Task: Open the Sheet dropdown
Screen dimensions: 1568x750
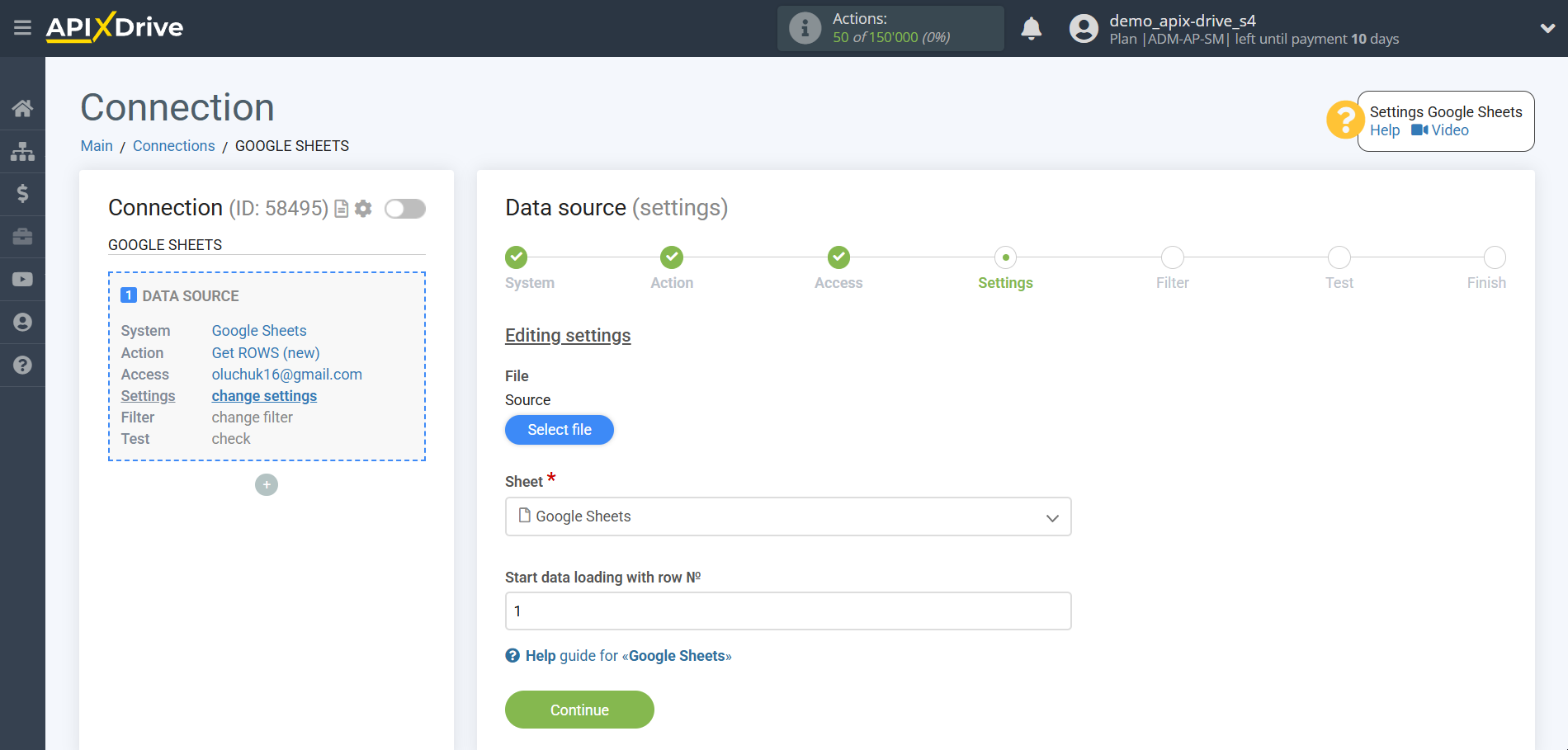Action: [x=788, y=517]
